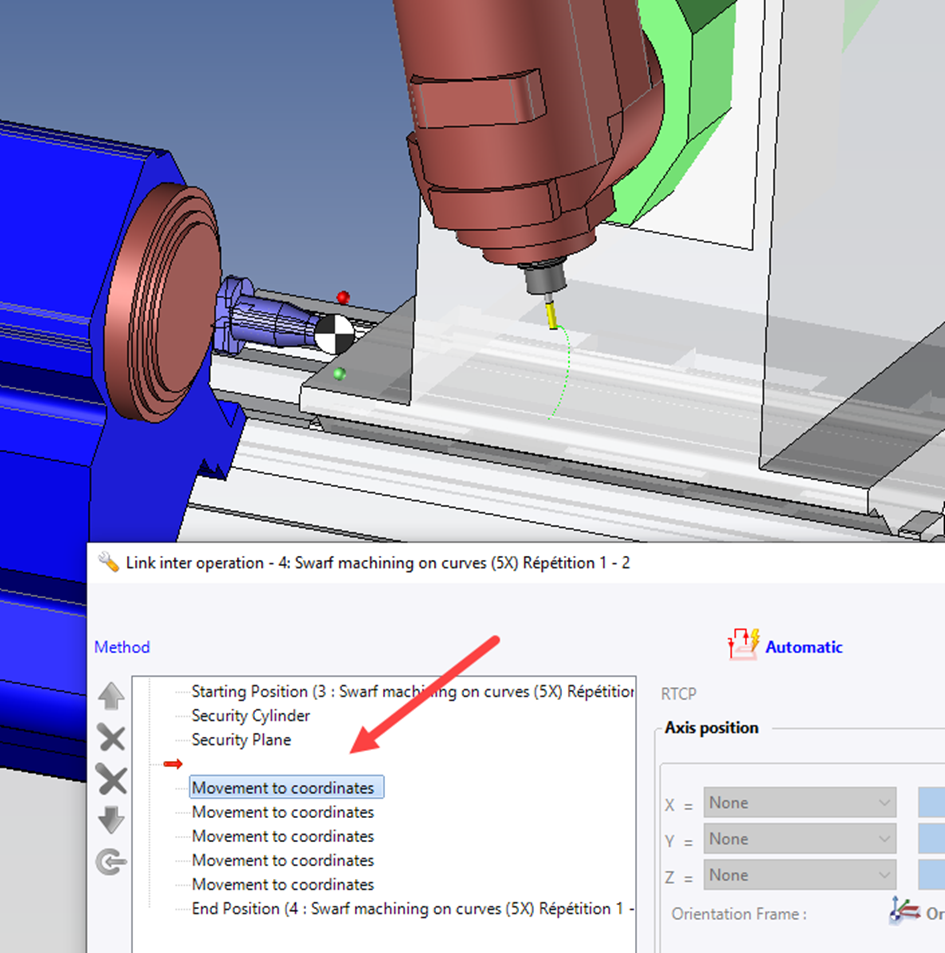
Task: Click the green sphere point in 3D view
Action: tap(339, 374)
